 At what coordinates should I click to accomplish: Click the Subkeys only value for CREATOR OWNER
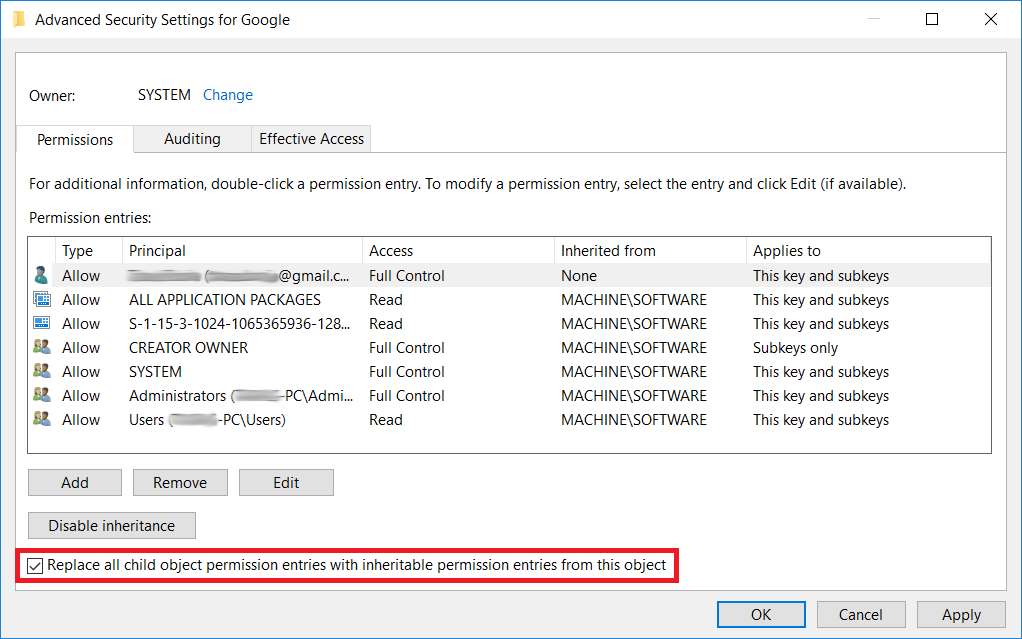click(795, 348)
